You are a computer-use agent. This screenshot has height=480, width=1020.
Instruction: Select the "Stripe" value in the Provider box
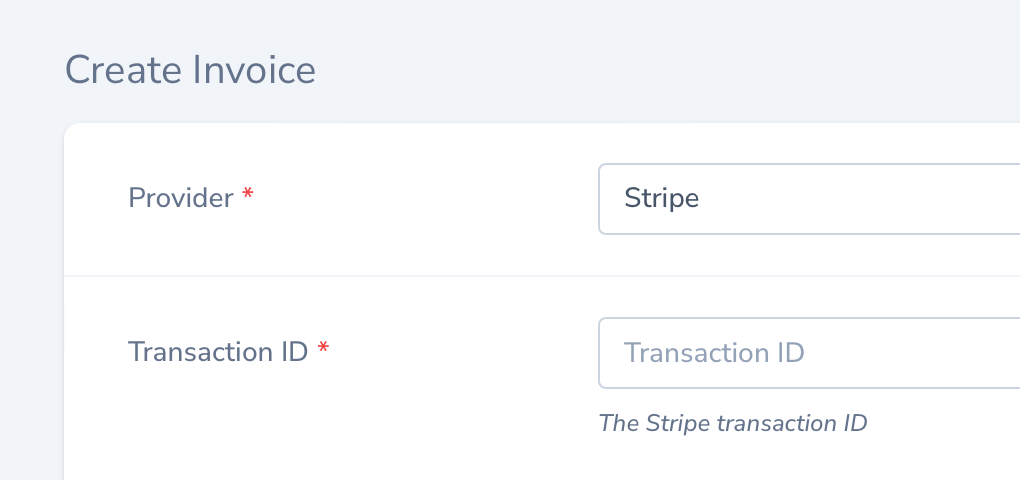click(661, 199)
